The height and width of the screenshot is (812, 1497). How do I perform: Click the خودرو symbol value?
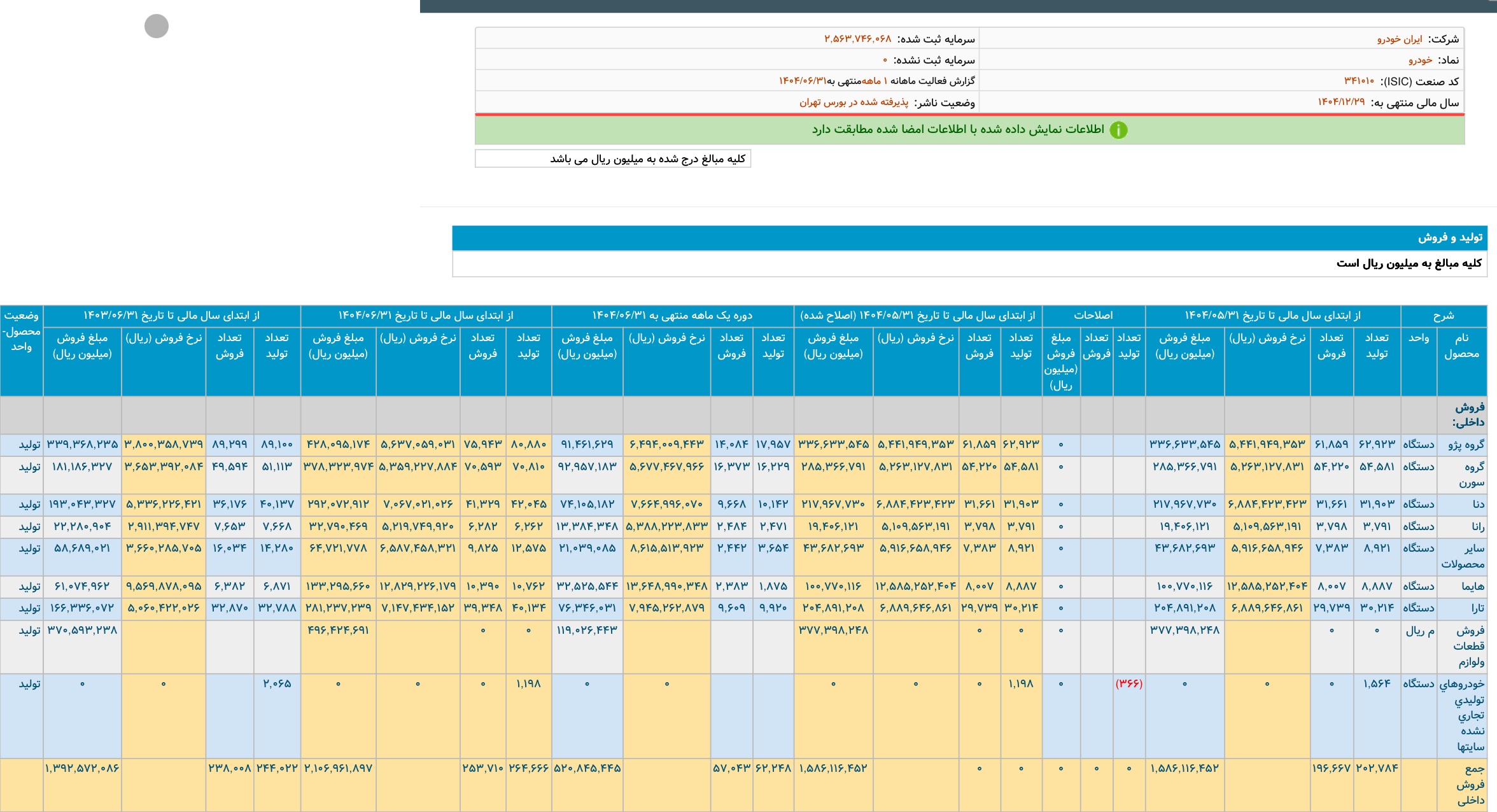(1420, 60)
